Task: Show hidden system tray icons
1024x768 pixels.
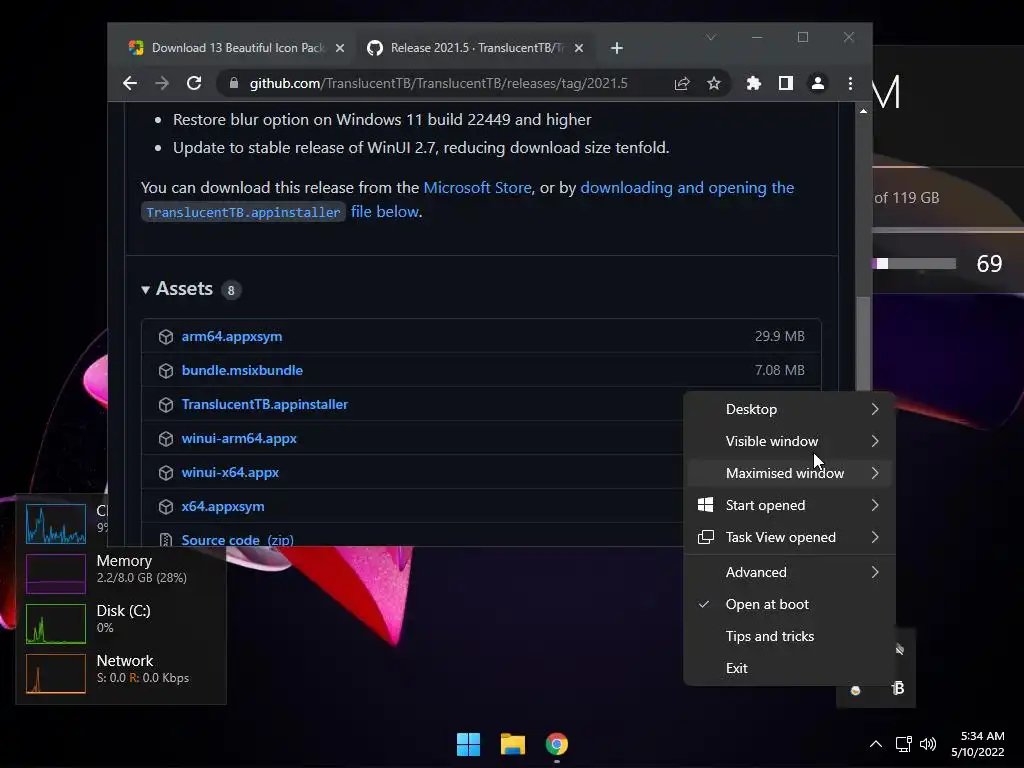Action: point(876,744)
